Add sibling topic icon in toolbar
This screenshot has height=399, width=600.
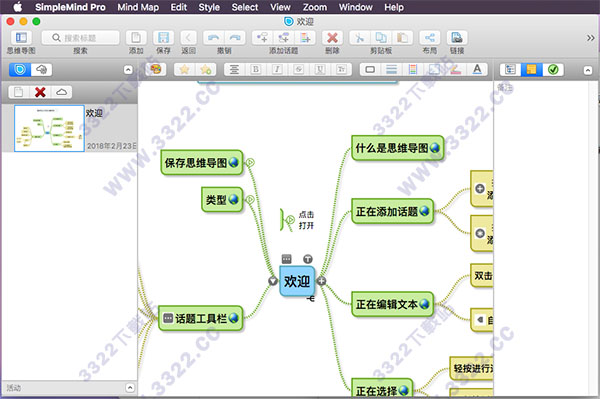pos(284,37)
